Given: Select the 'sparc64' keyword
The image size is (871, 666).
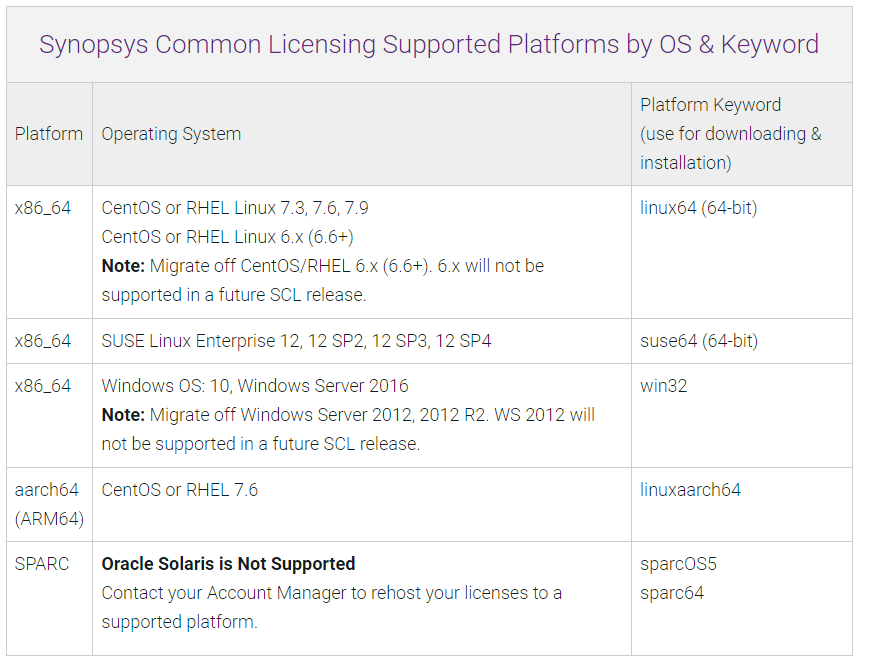Looking at the screenshot, I should [672, 593].
